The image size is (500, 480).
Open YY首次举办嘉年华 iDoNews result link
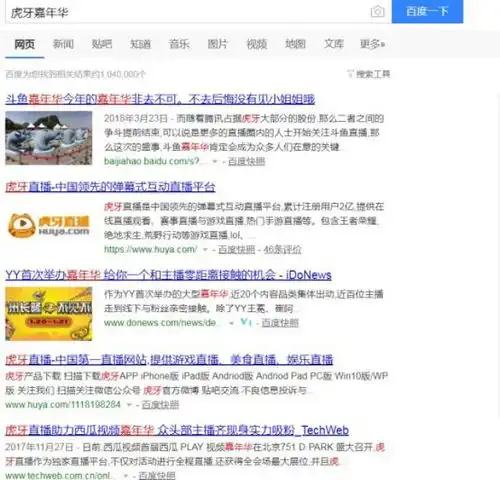[168, 275]
